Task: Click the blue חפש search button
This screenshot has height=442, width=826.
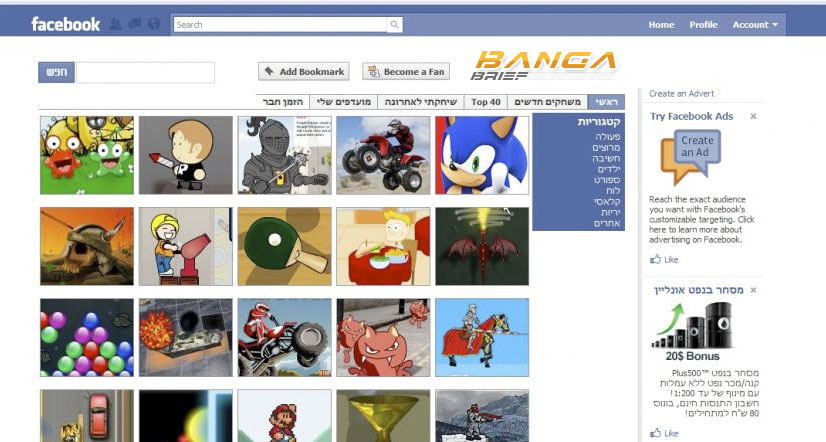Action: (x=56, y=72)
